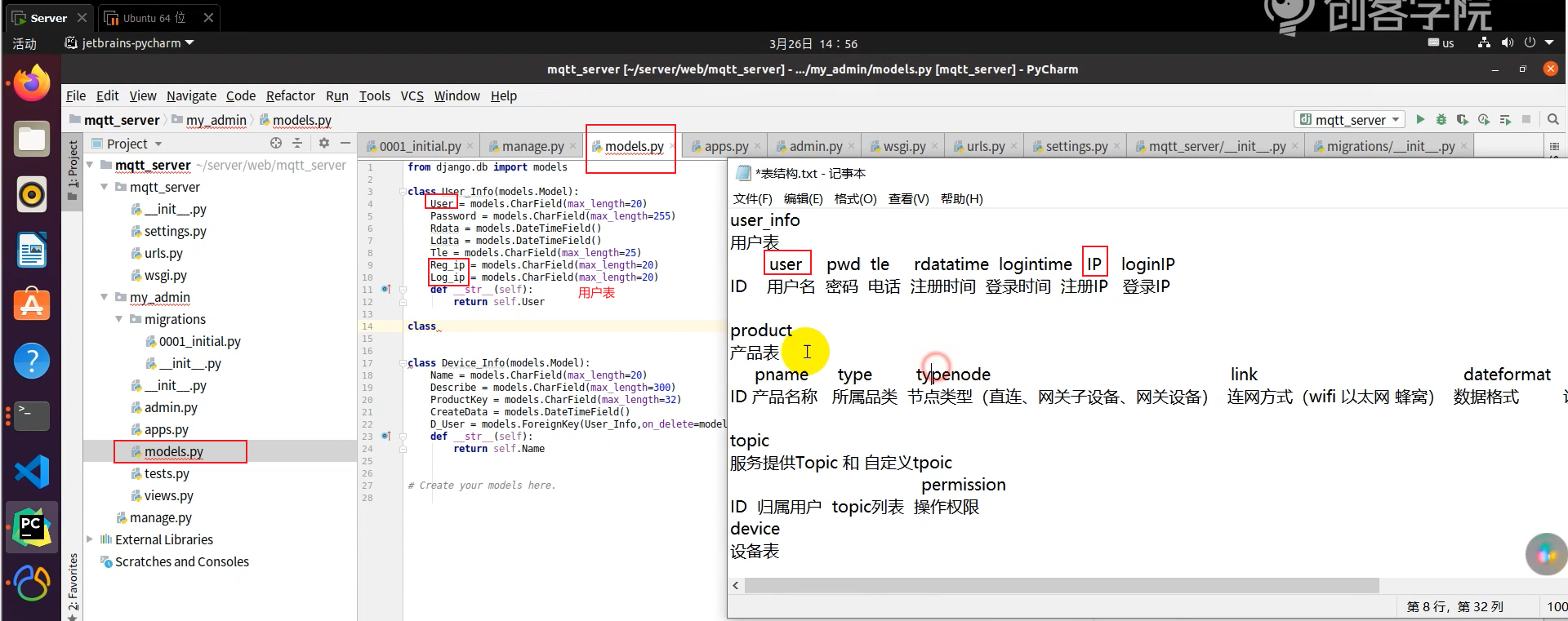
Task: Click mqtt_server in the breadcrumb bar
Action: [121, 120]
